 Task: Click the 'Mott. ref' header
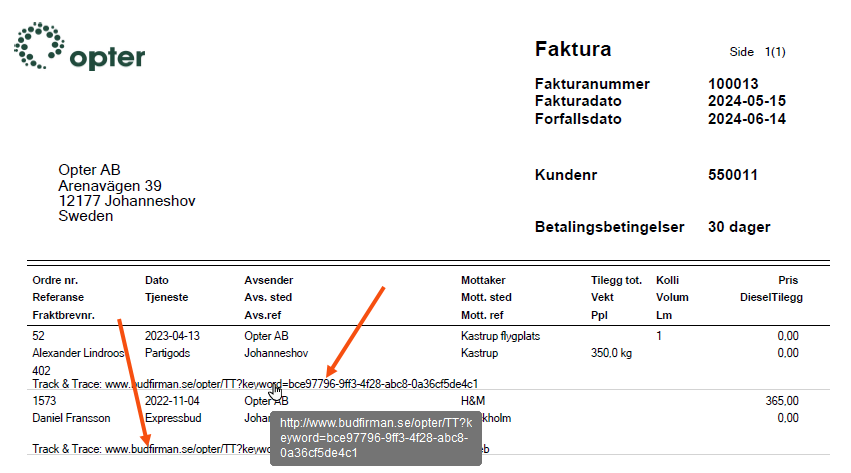coord(482,315)
